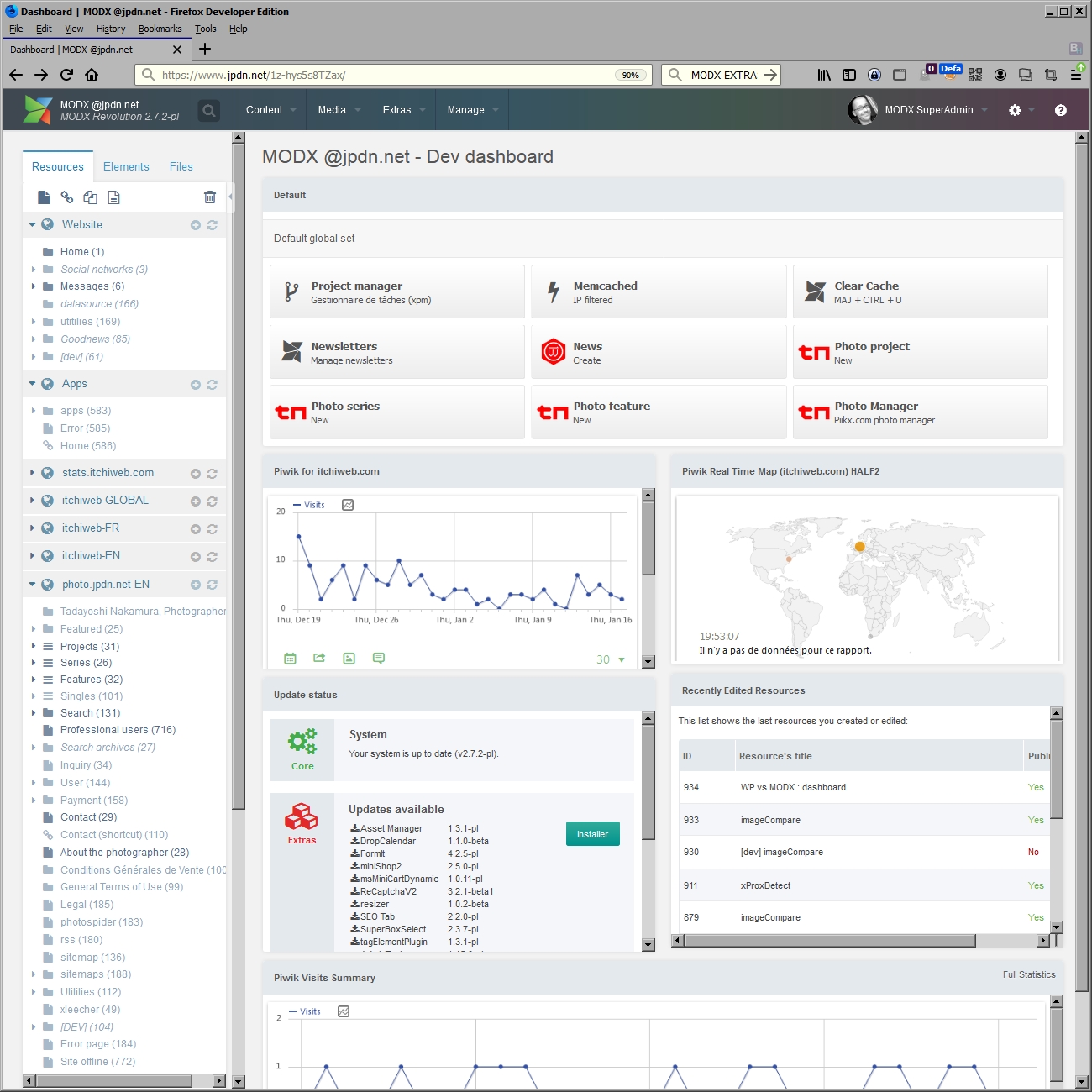This screenshot has width=1092, height=1092.
Task: Click the Clear Cache widget
Action: (x=921, y=292)
